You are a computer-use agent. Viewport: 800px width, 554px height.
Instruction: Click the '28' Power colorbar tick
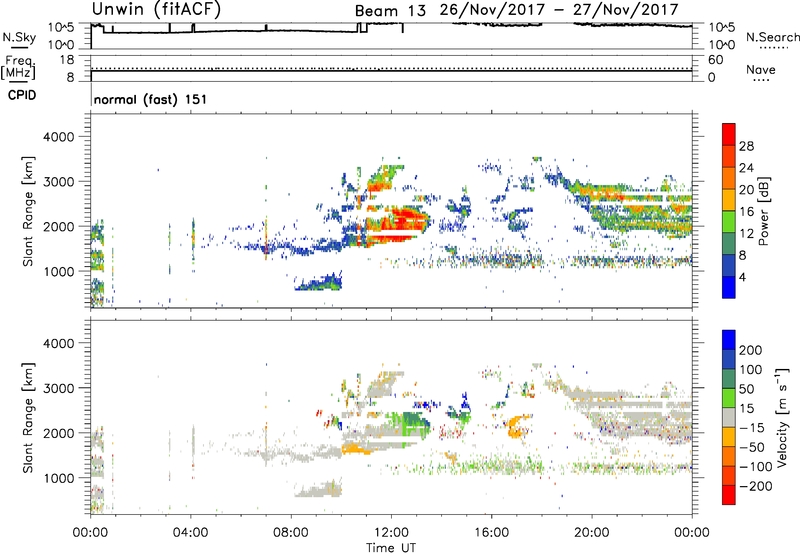[x=746, y=146]
